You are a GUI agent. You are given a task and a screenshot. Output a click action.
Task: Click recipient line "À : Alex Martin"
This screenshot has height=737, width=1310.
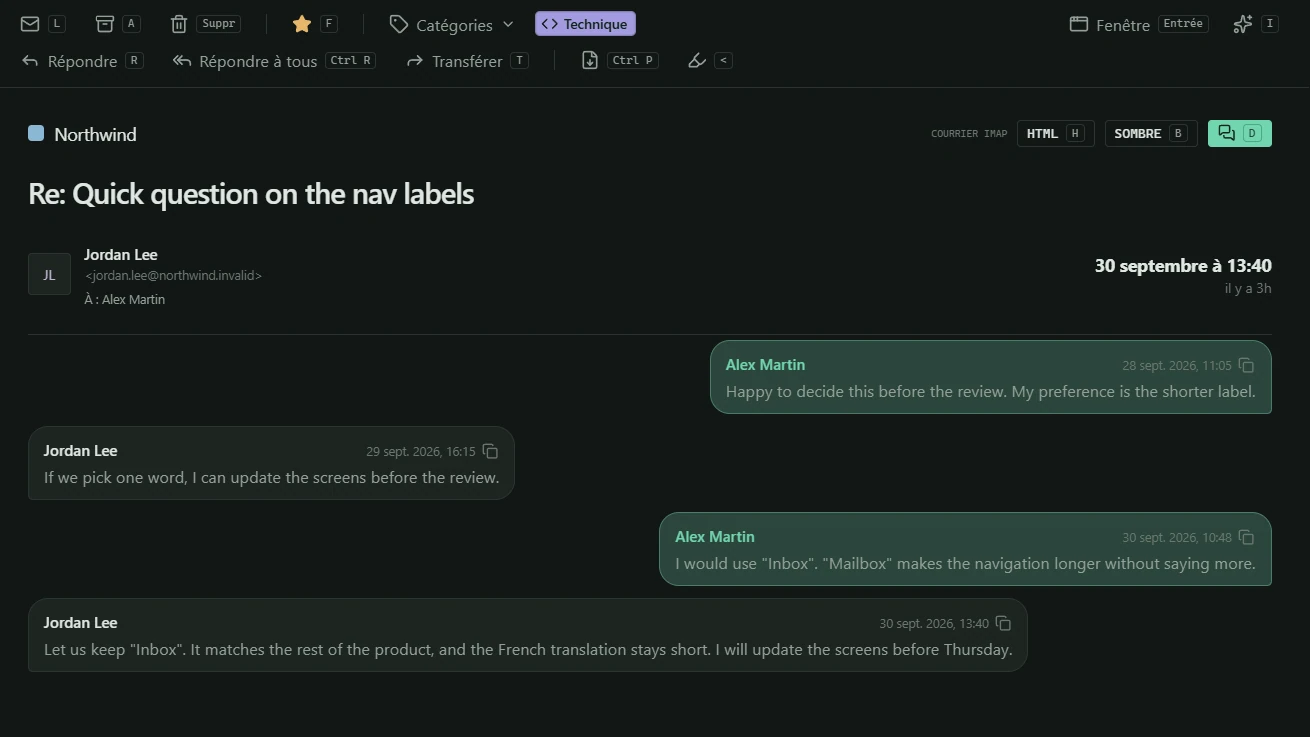(x=125, y=300)
